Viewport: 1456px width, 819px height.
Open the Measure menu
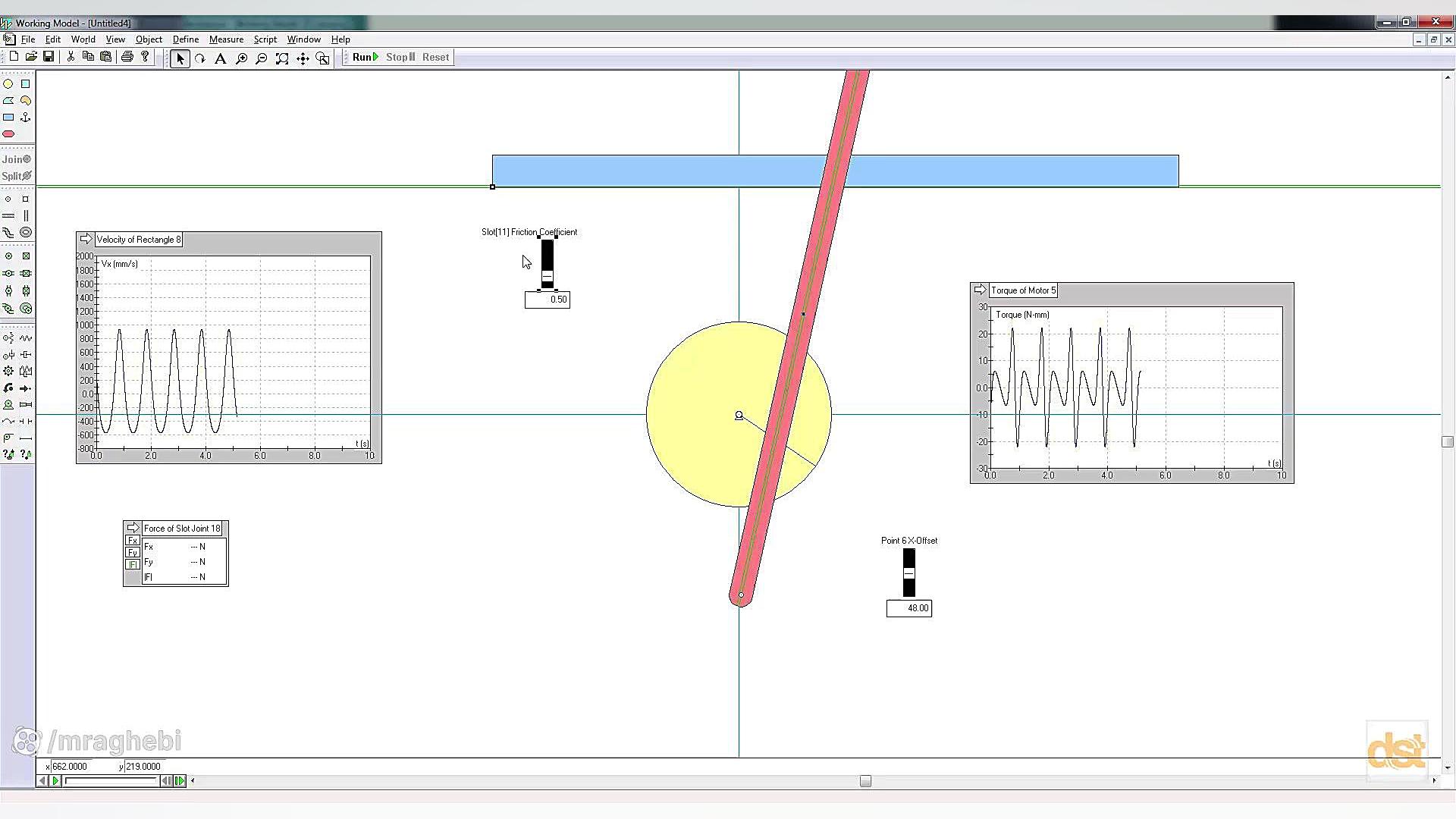(x=226, y=39)
